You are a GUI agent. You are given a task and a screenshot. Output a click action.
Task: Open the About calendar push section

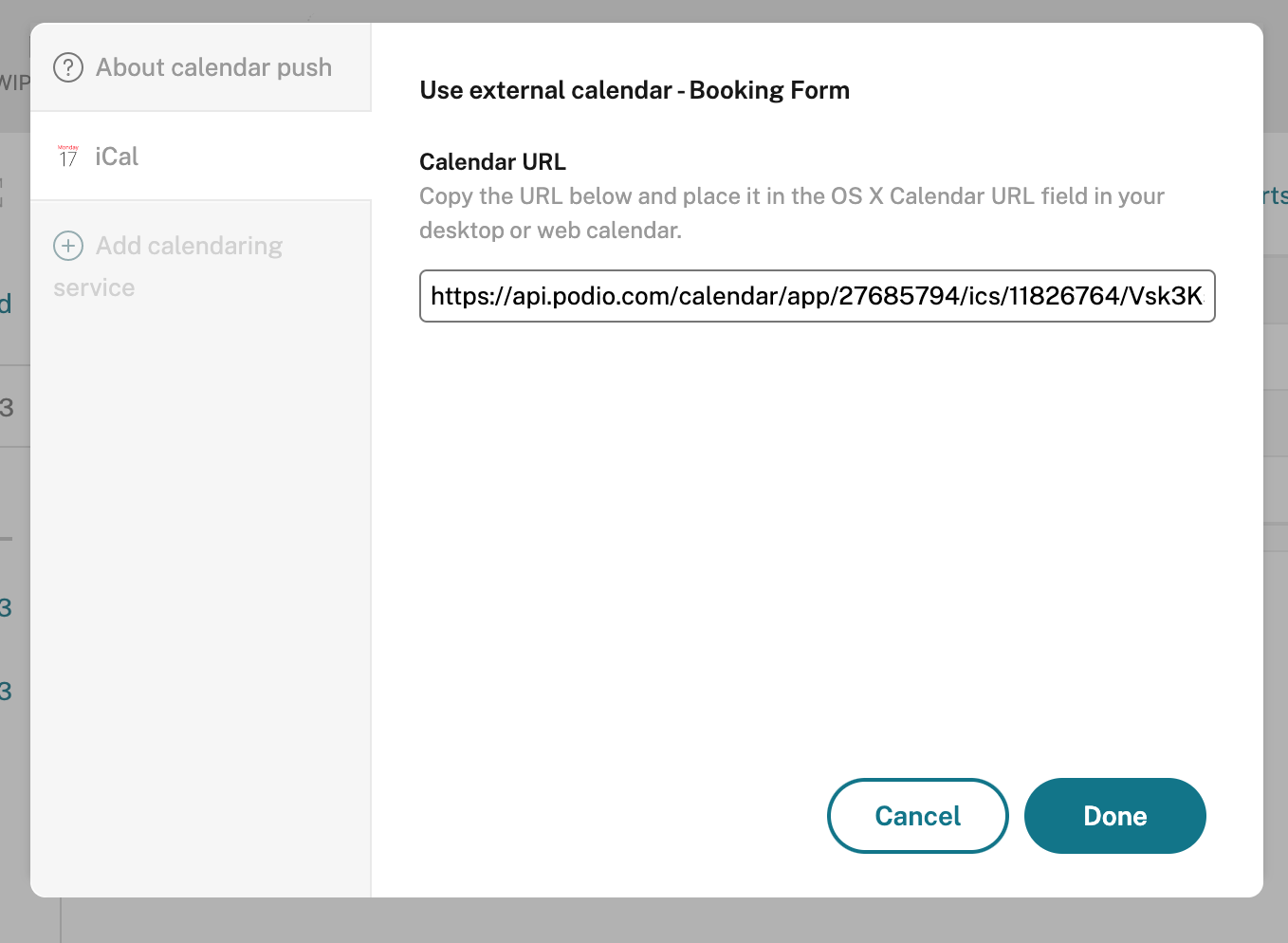[x=200, y=67]
